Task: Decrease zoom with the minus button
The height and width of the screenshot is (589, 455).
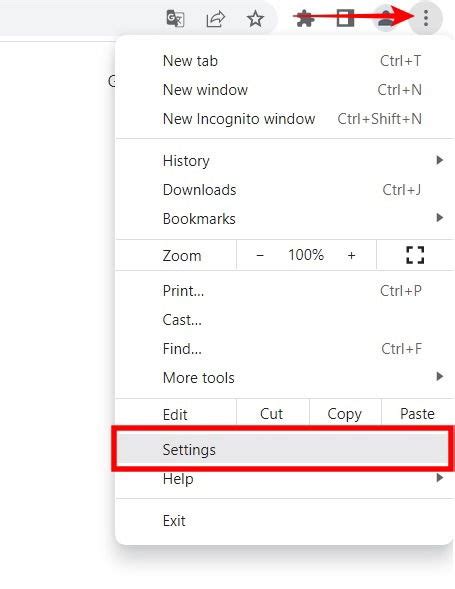Action: (260, 255)
